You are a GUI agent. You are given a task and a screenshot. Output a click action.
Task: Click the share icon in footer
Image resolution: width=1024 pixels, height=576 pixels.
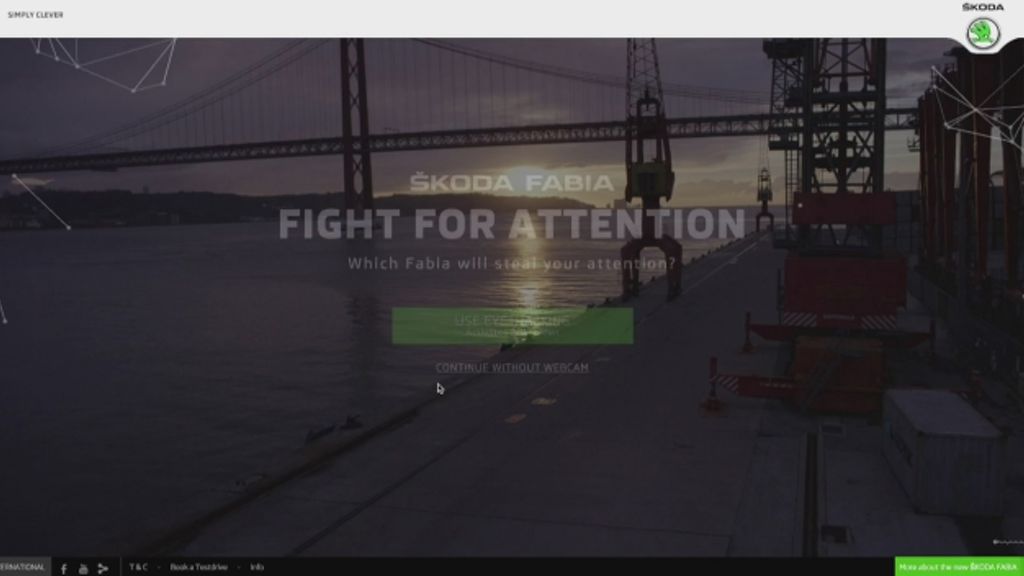point(103,569)
